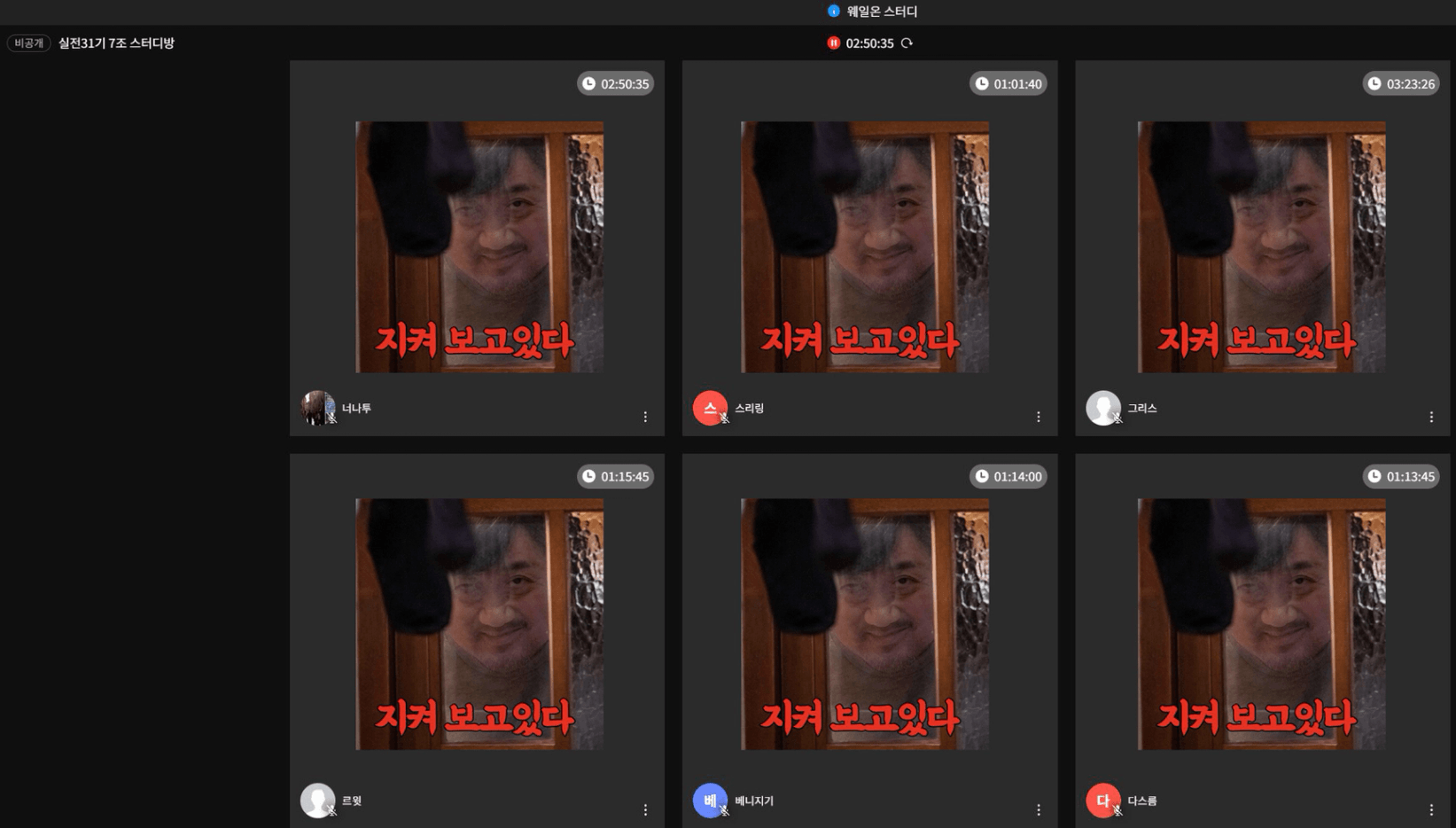The width and height of the screenshot is (1456, 828).
Task: Click 스리링's red profile avatar
Action: [710, 408]
